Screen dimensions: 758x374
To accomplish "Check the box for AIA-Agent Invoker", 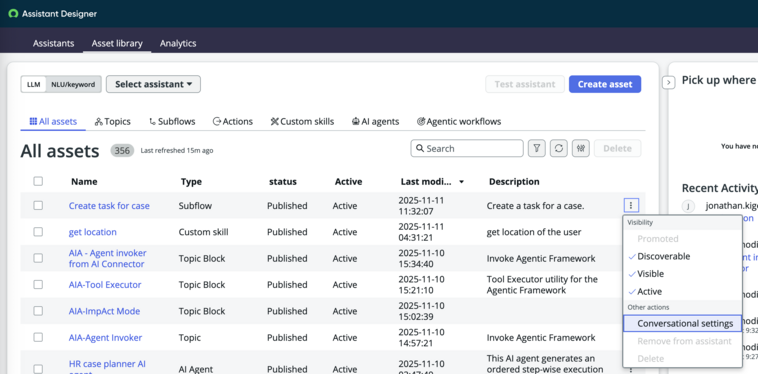I will (38, 337).
